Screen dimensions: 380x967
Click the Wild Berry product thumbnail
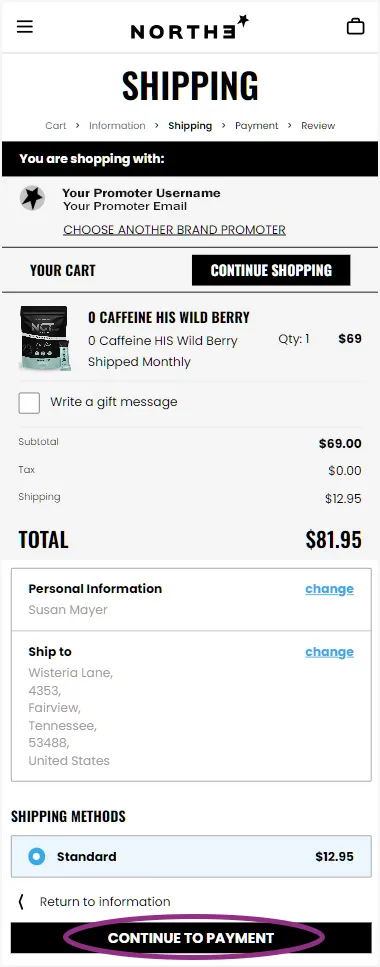45,338
